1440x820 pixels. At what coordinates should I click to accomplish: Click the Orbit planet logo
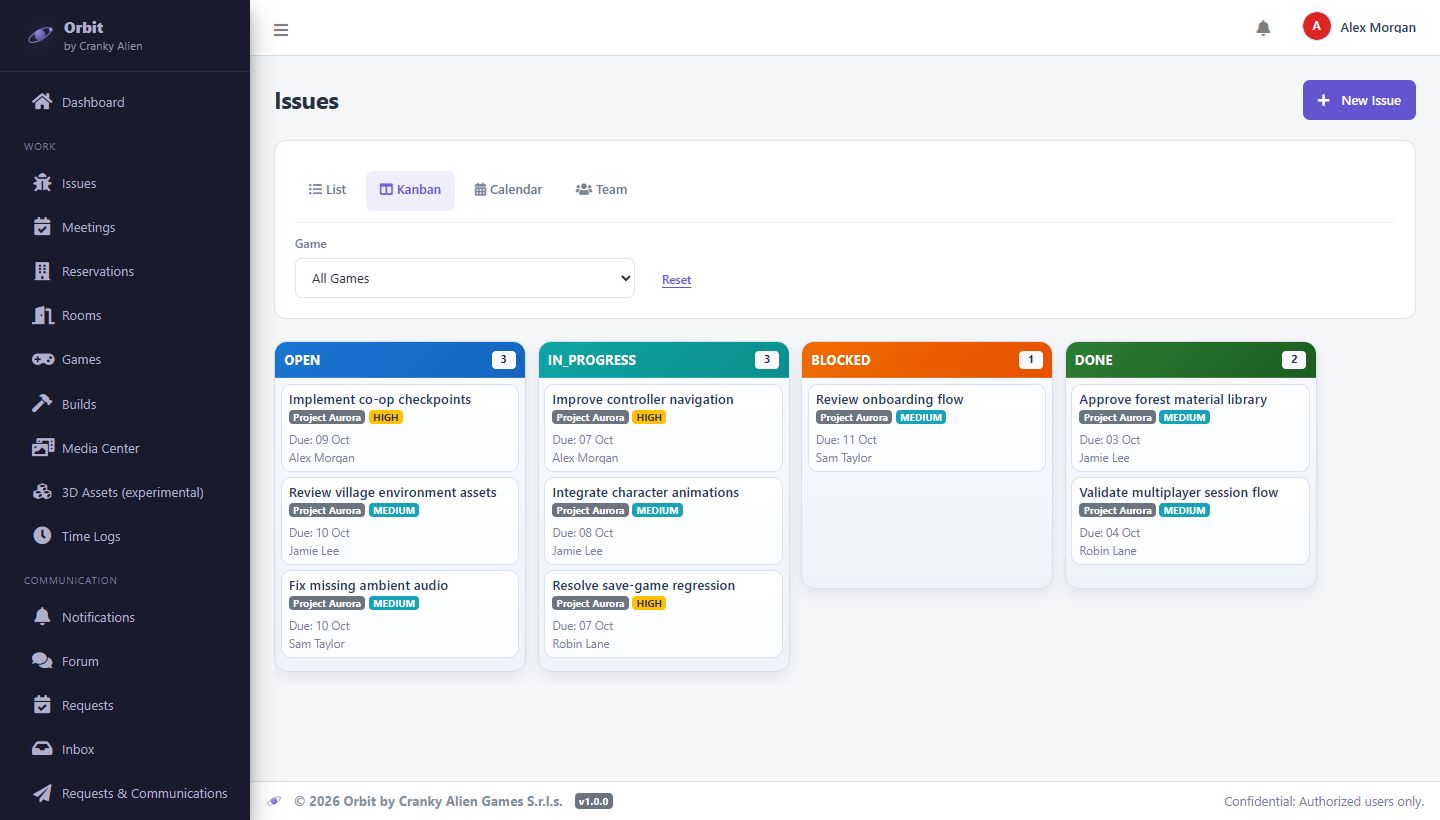point(40,35)
